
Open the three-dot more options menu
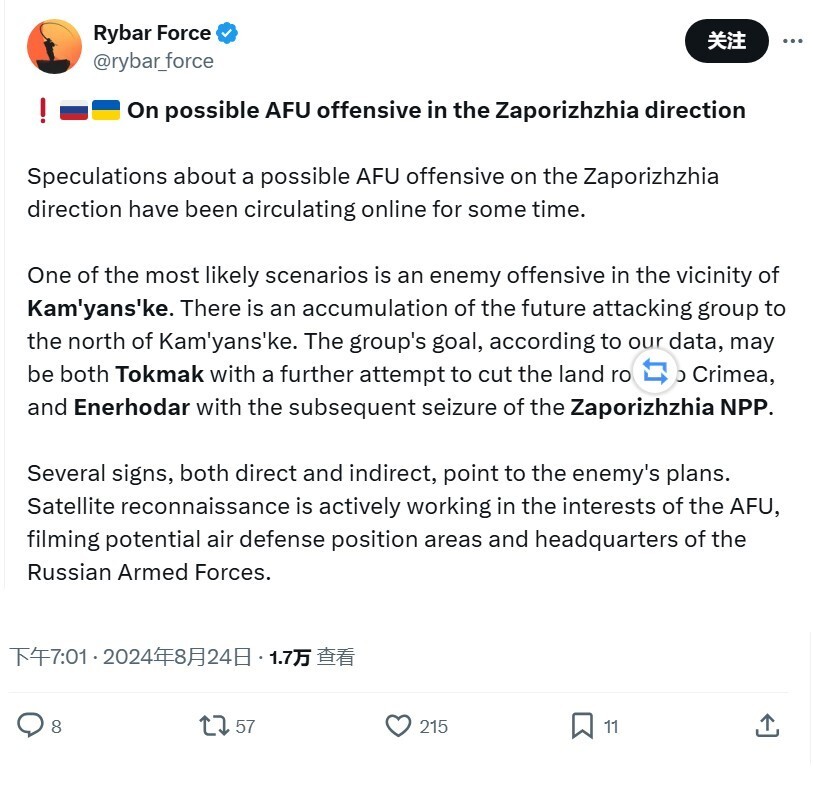[x=792, y=41]
